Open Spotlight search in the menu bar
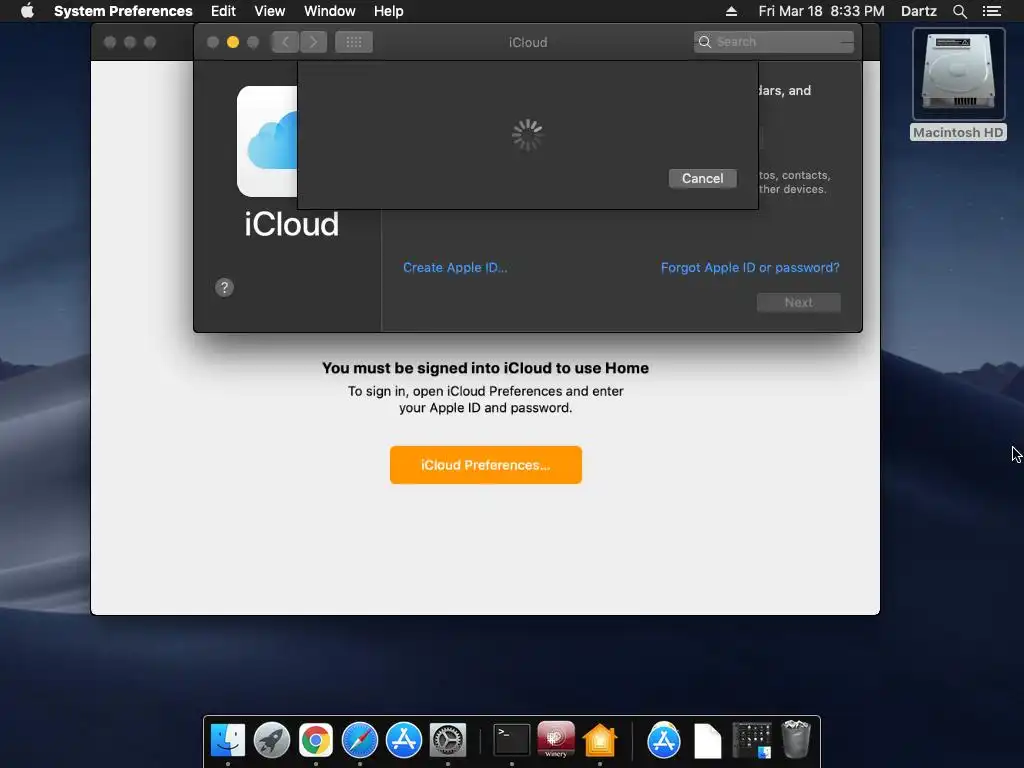1024x768 pixels. coord(959,11)
